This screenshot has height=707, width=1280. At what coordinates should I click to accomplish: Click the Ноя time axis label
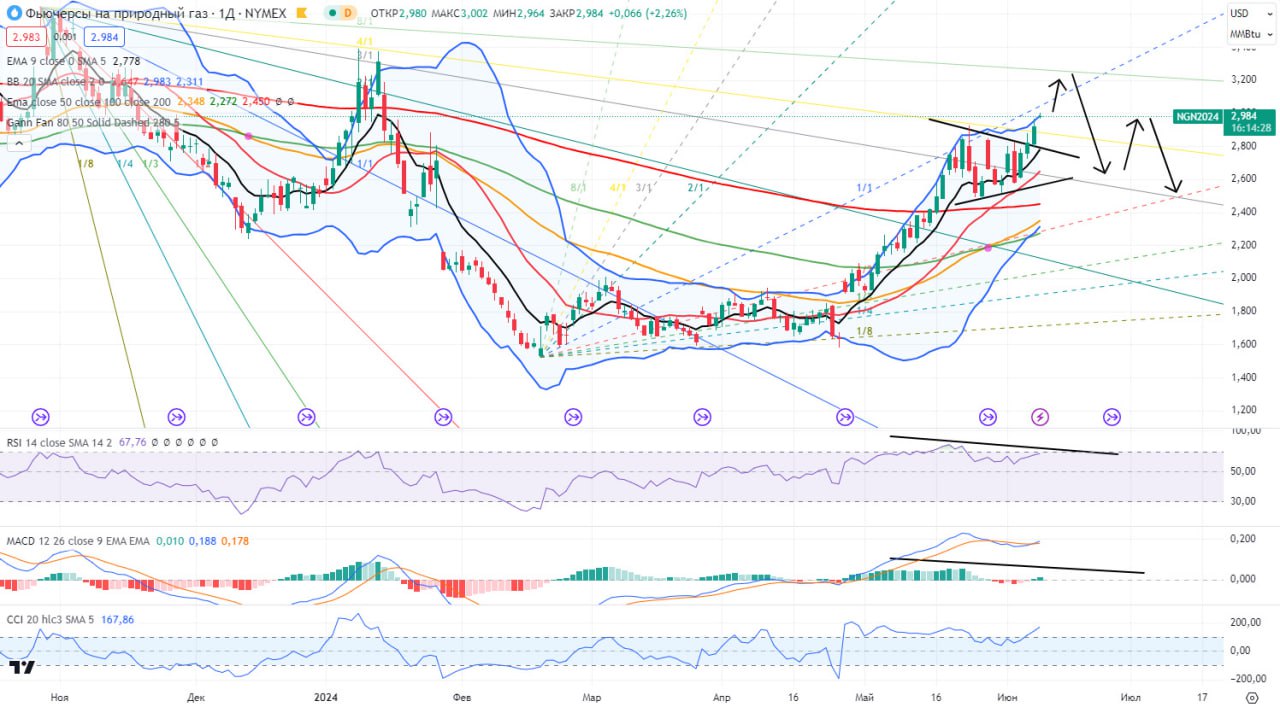59,697
